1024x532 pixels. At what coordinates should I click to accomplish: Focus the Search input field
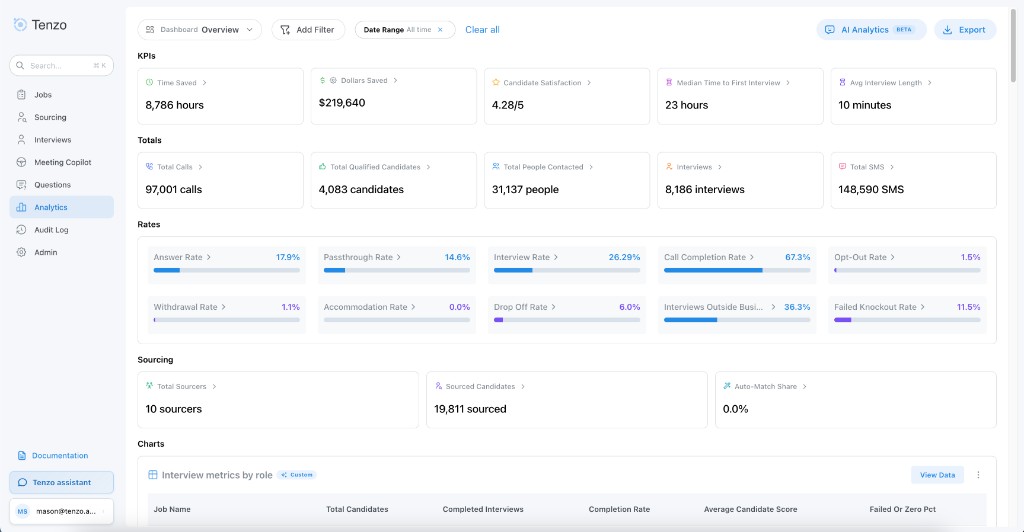61,65
